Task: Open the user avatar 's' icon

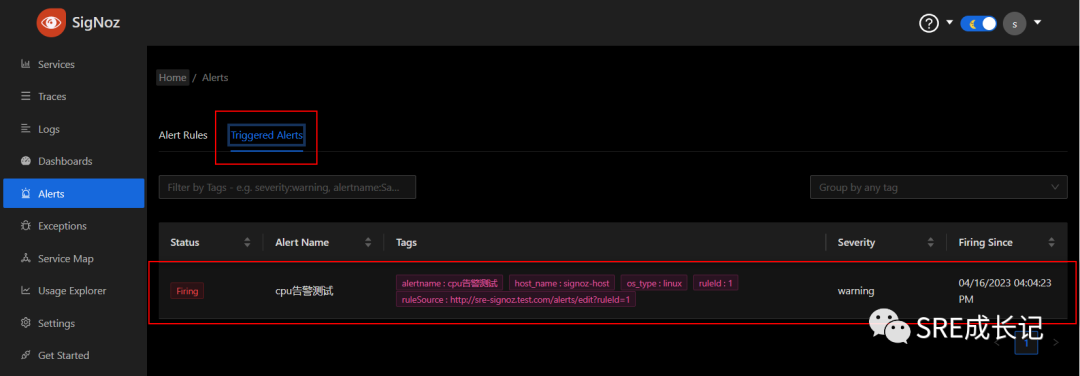Action: click(1015, 23)
